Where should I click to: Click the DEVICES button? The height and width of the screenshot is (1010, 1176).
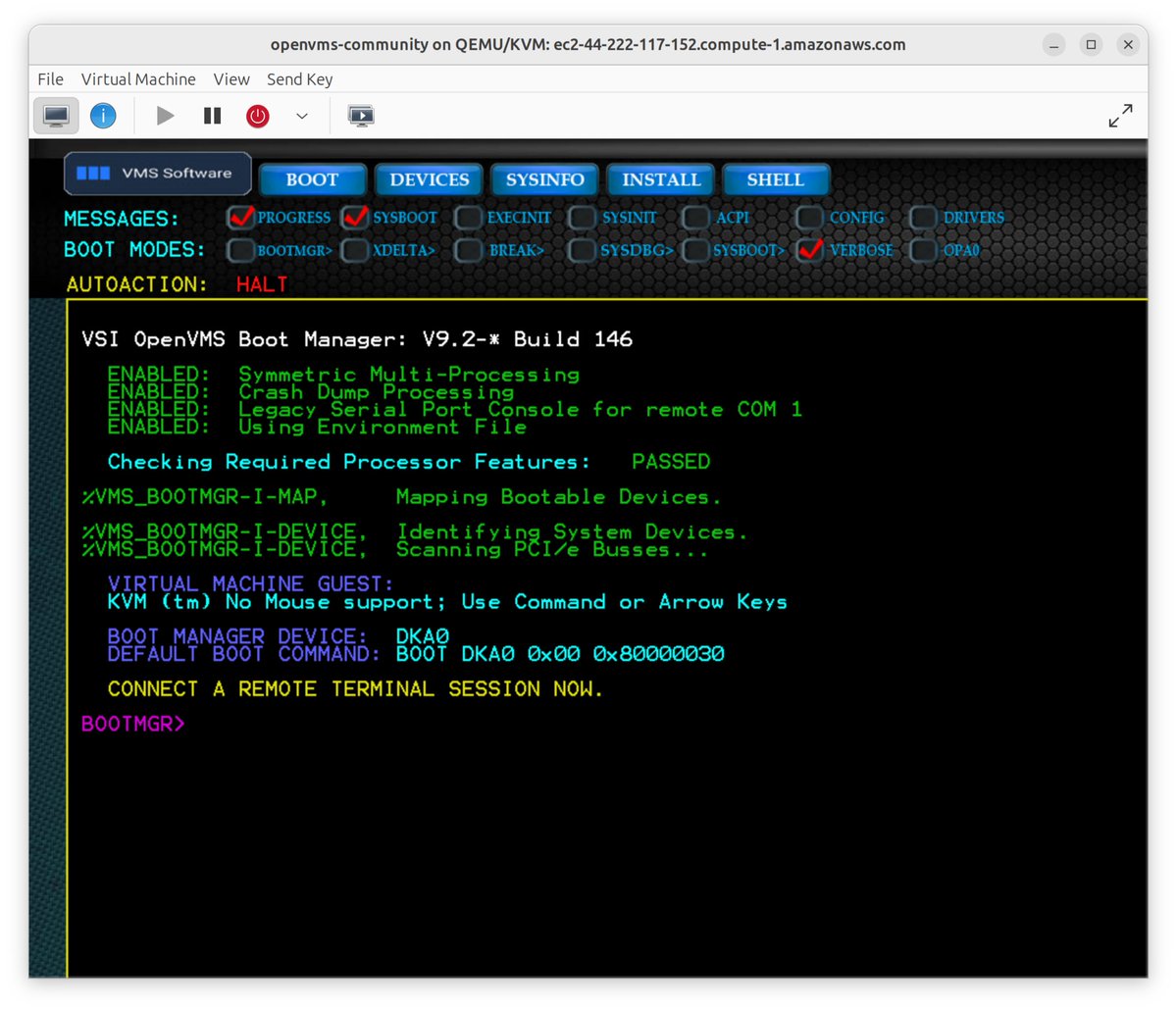(x=429, y=180)
